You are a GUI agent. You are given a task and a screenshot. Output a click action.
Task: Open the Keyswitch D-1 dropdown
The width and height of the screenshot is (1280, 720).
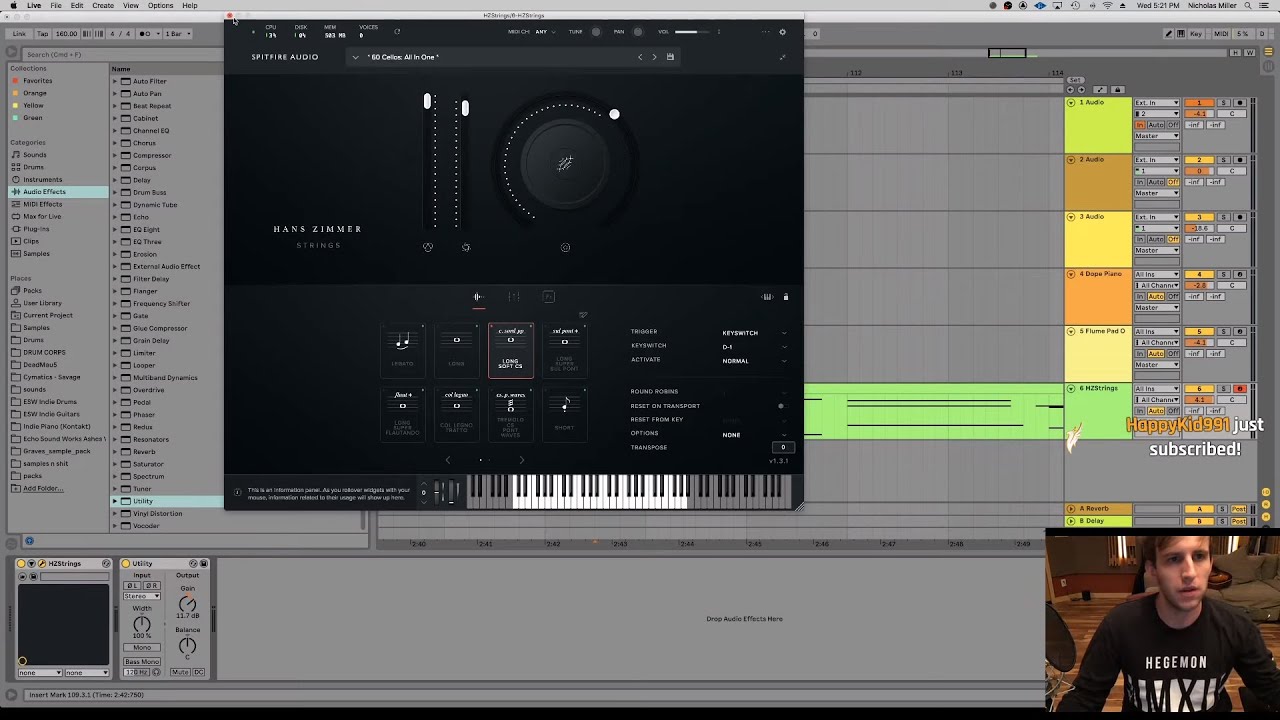(753, 347)
